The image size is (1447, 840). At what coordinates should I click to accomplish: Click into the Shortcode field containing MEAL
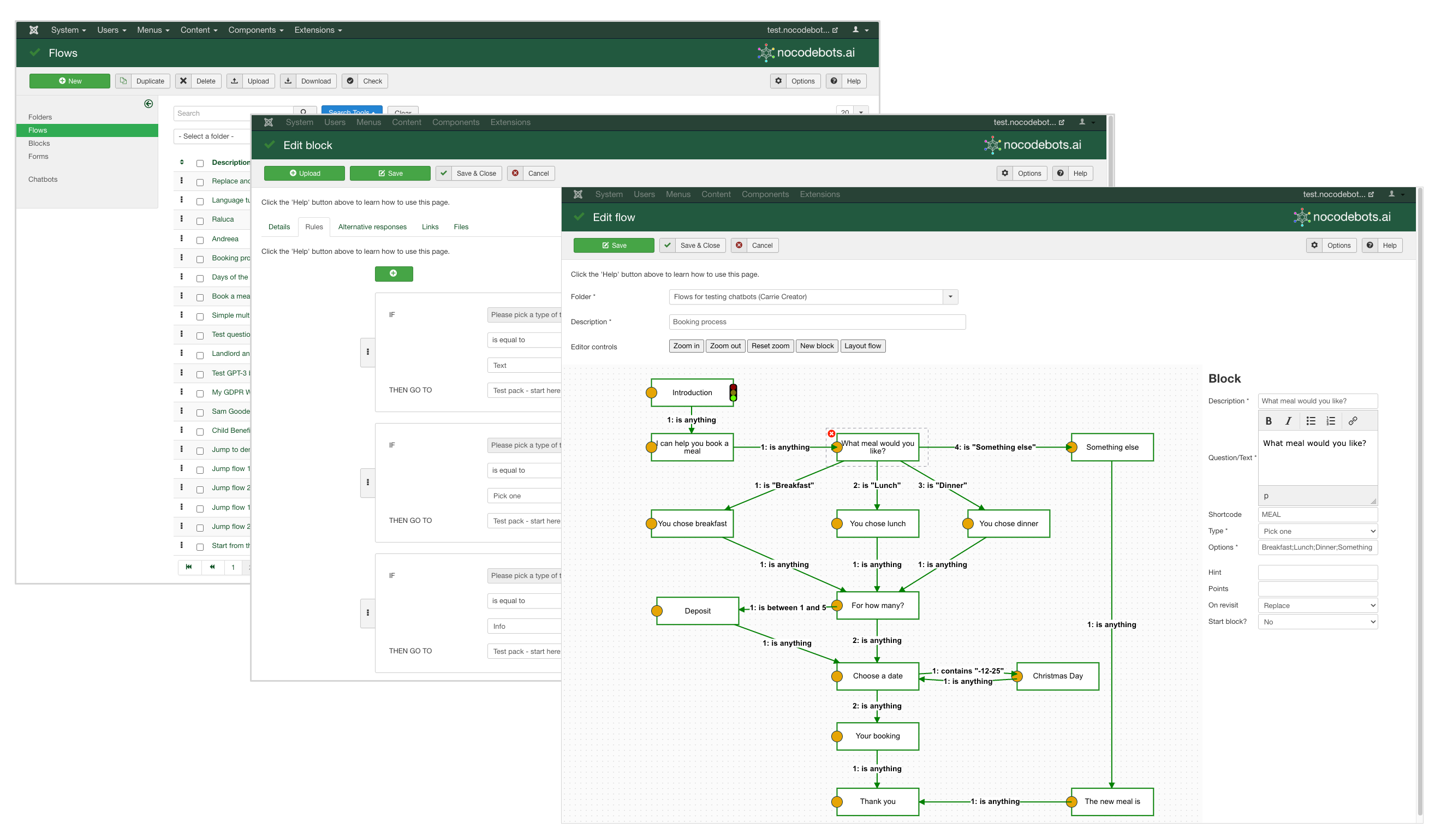tap(1317, 515)
